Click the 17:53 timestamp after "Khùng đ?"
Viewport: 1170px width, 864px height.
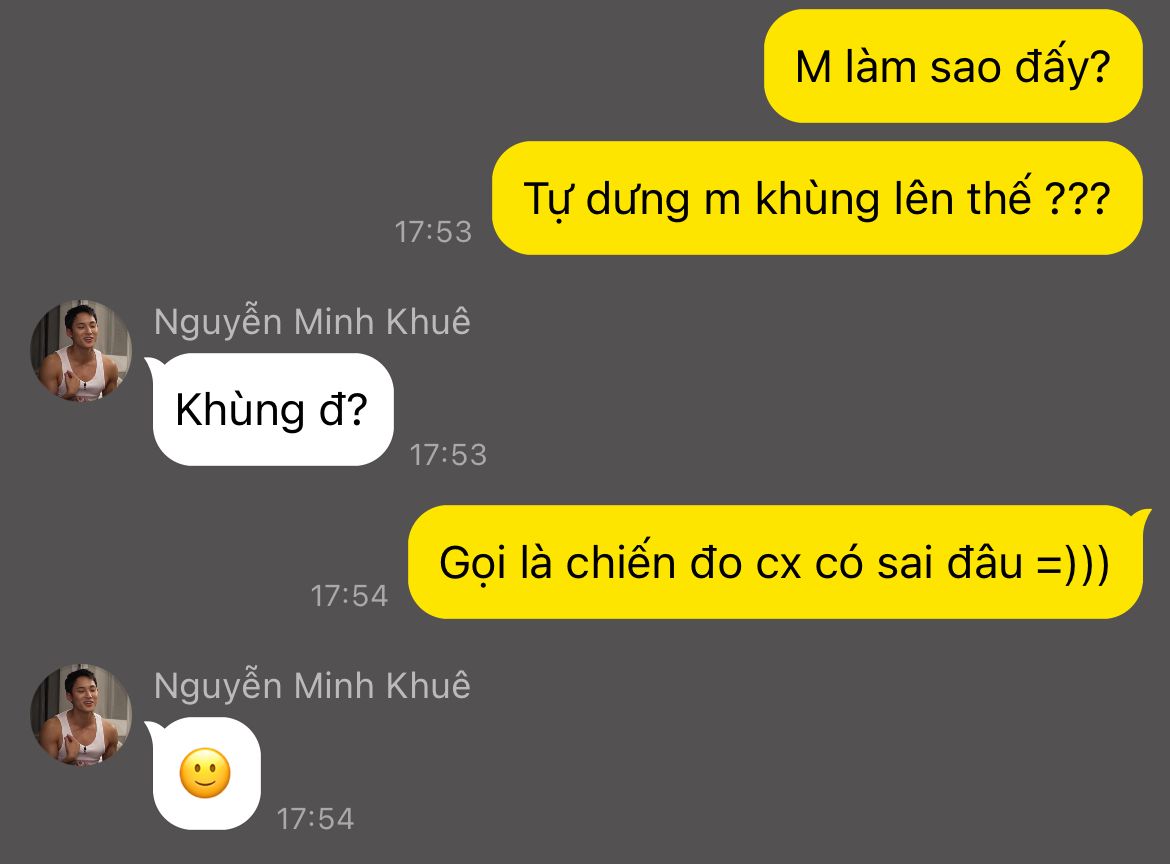(x=448, y=455)
